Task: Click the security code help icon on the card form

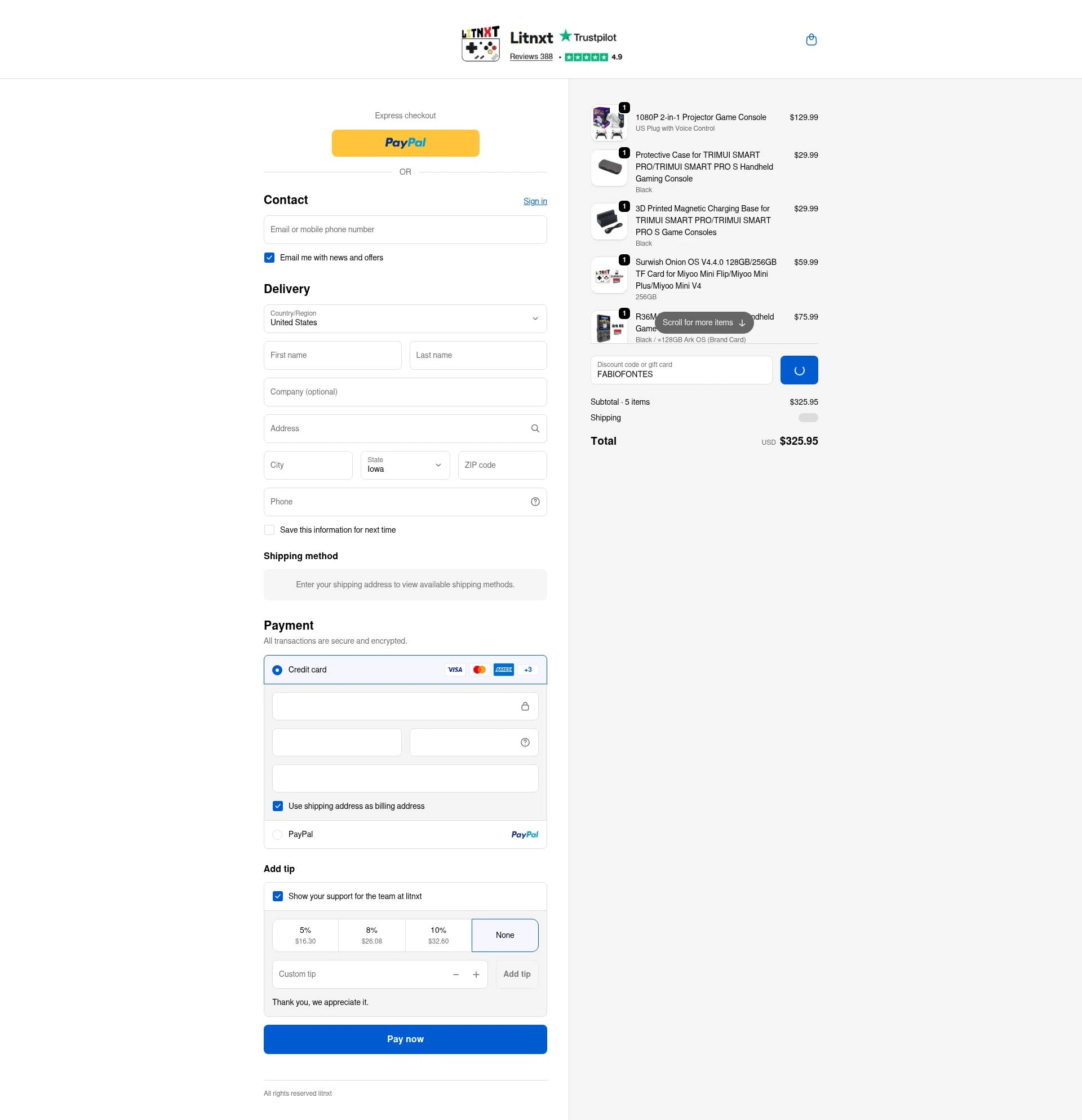Action: point(525,742)
